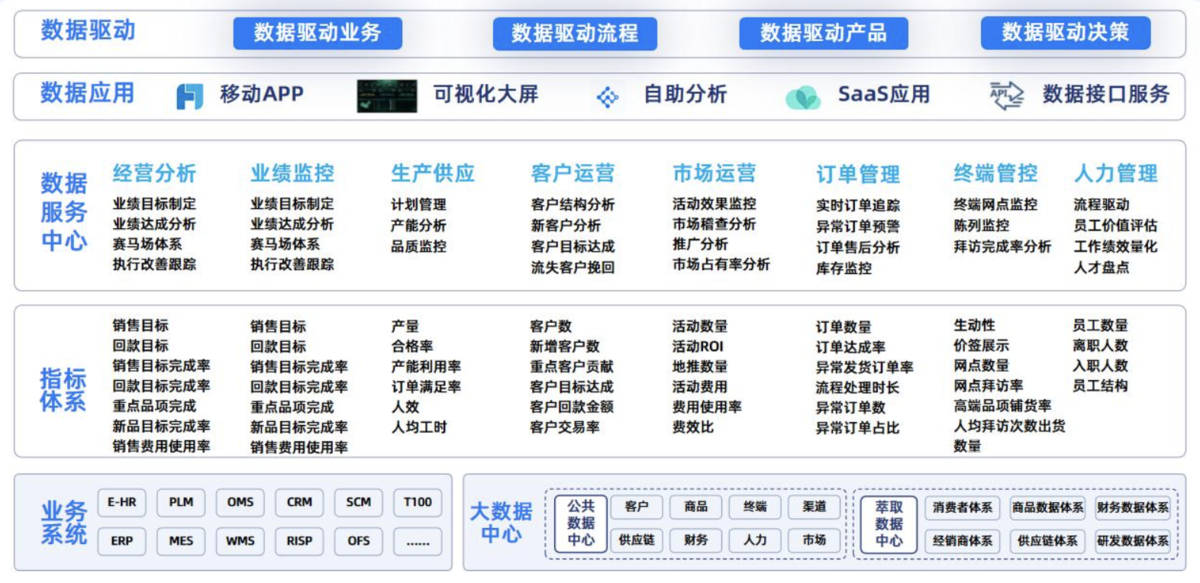Select the PLM system box
Viewport: 1200px width, 583px height.
coord(181,502)
